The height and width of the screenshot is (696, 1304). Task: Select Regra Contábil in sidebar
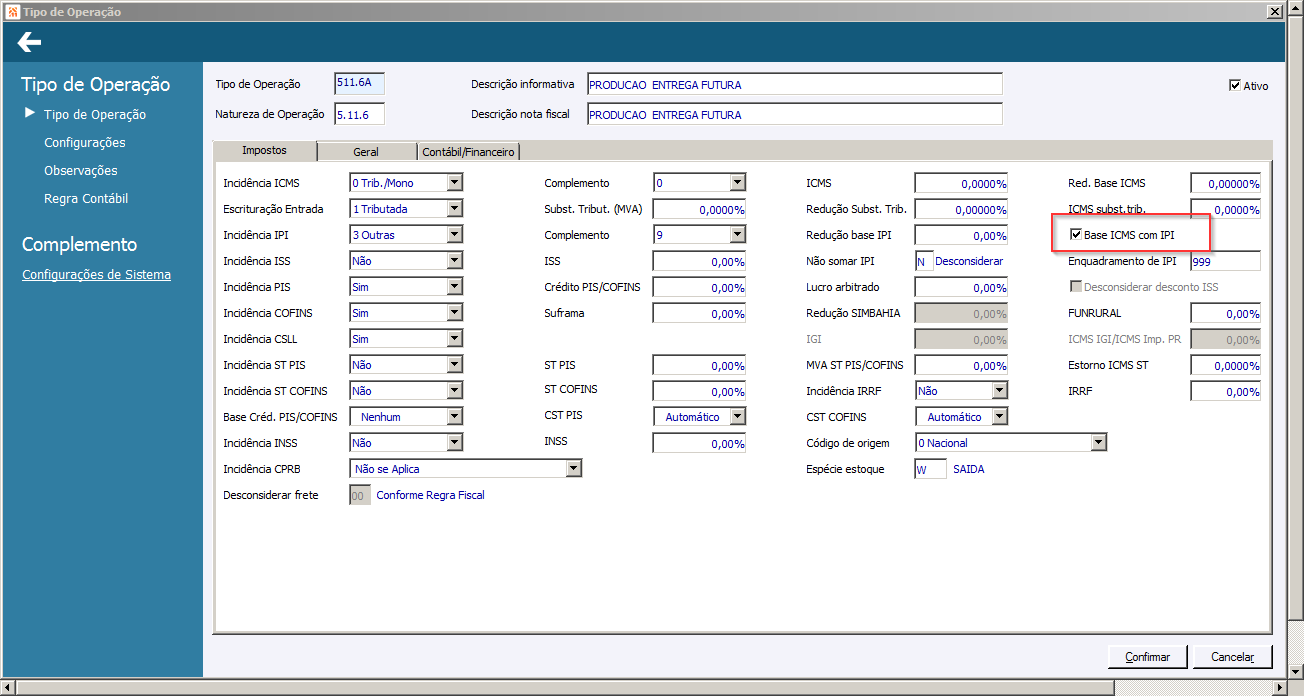click(x=86, y=199)
